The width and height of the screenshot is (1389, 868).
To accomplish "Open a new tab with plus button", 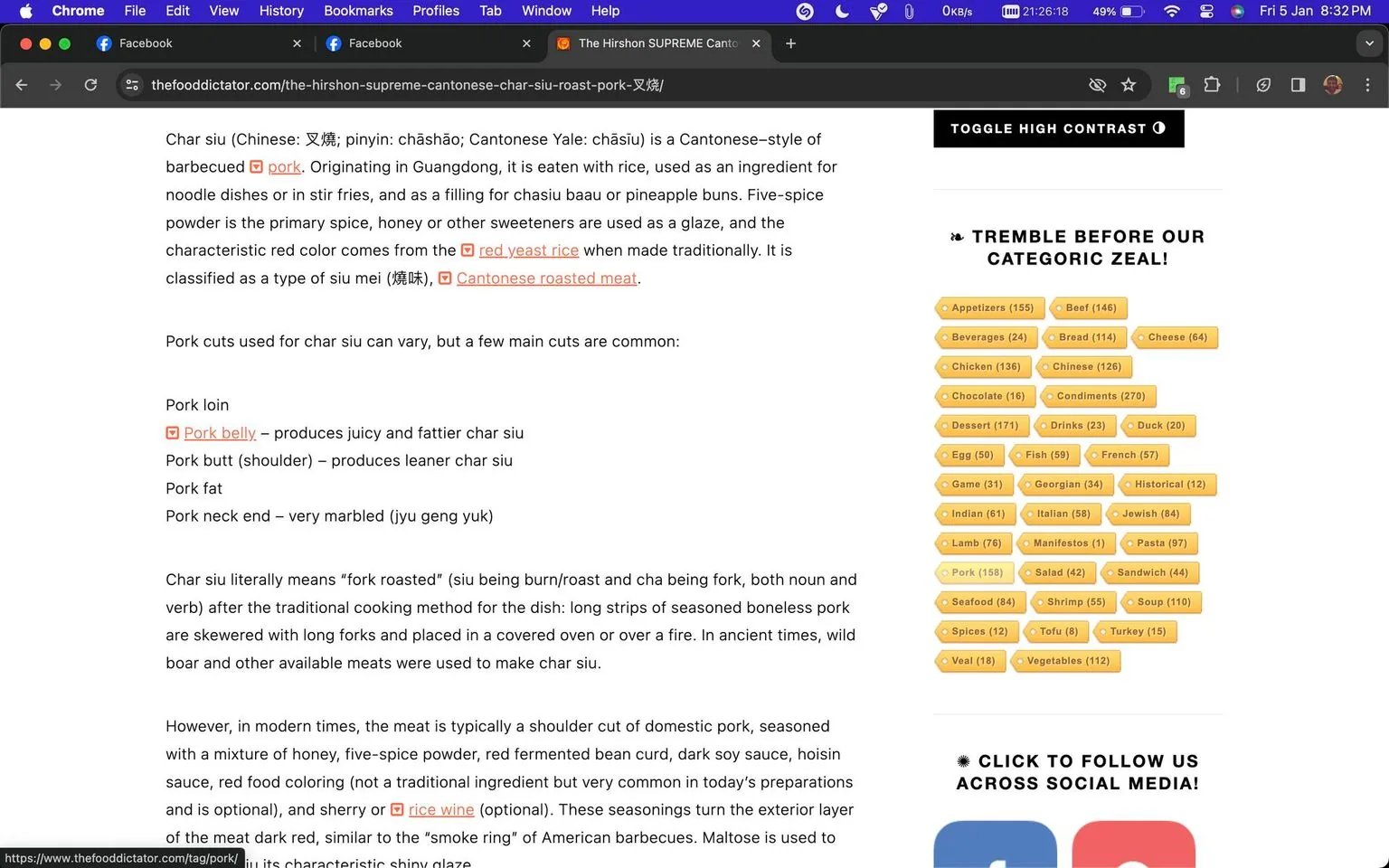I will point(790,43).
